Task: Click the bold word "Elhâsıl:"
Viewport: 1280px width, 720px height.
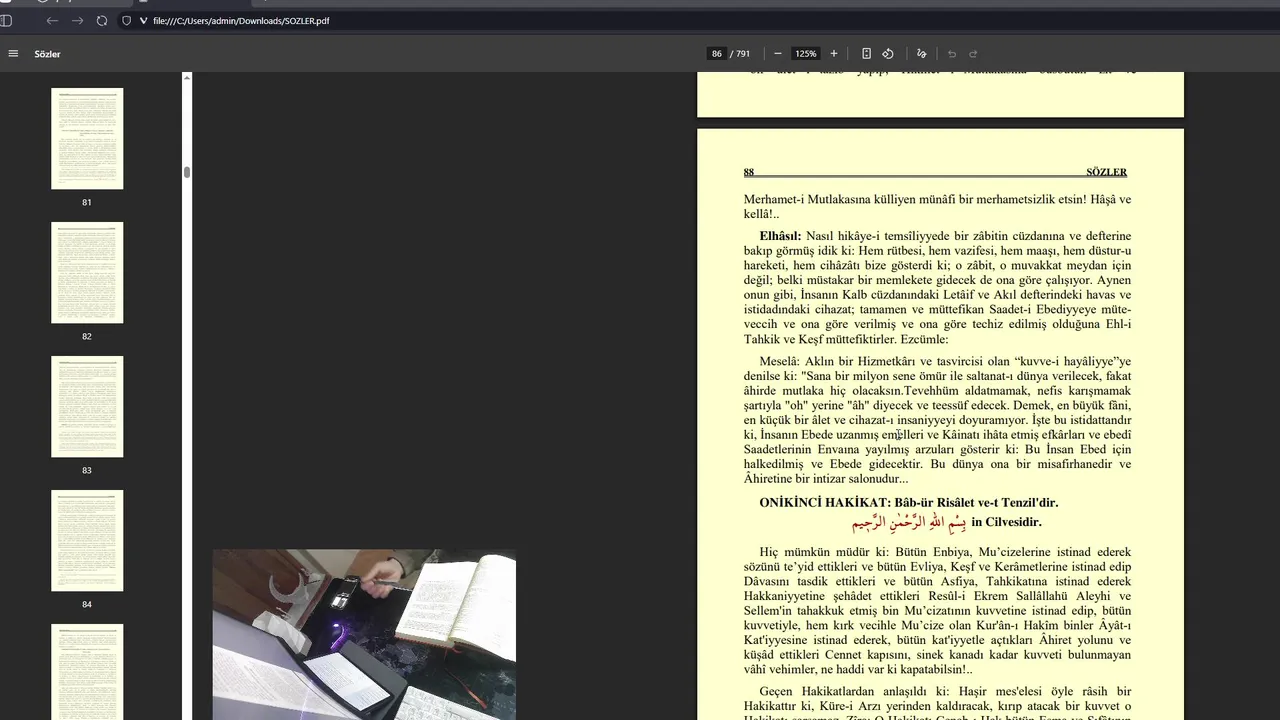Action: (x=780, y=236)
